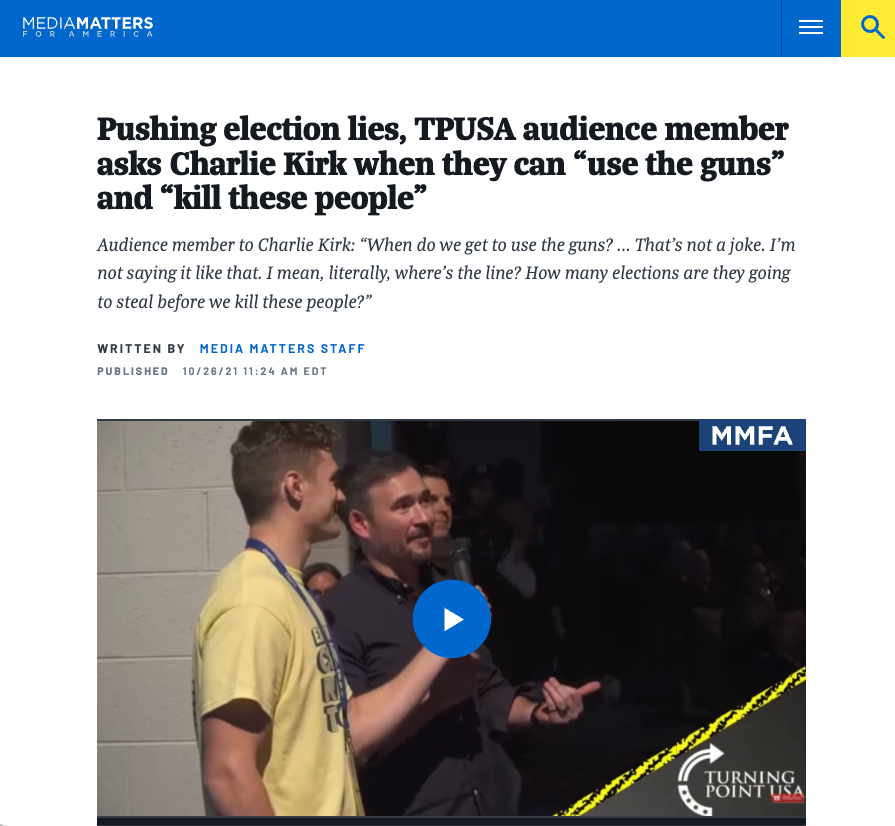
Task: Click the 'Published' label
Action: point(133,372)
